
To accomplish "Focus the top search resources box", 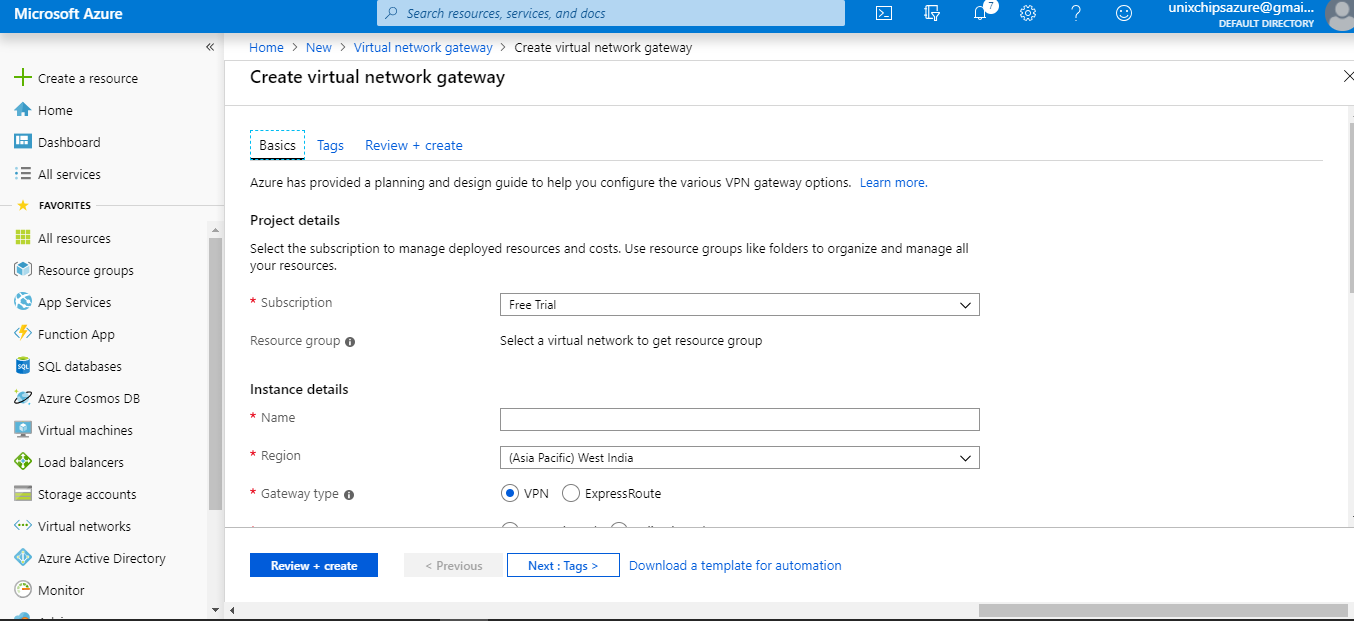I will pos(610,13).
